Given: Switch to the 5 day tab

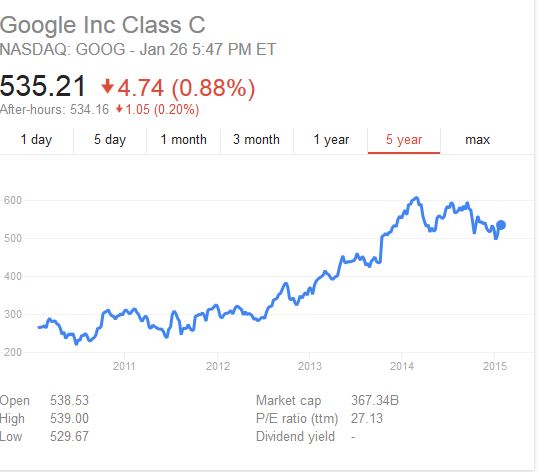Looking at the screenshot, I should [110, 140].
